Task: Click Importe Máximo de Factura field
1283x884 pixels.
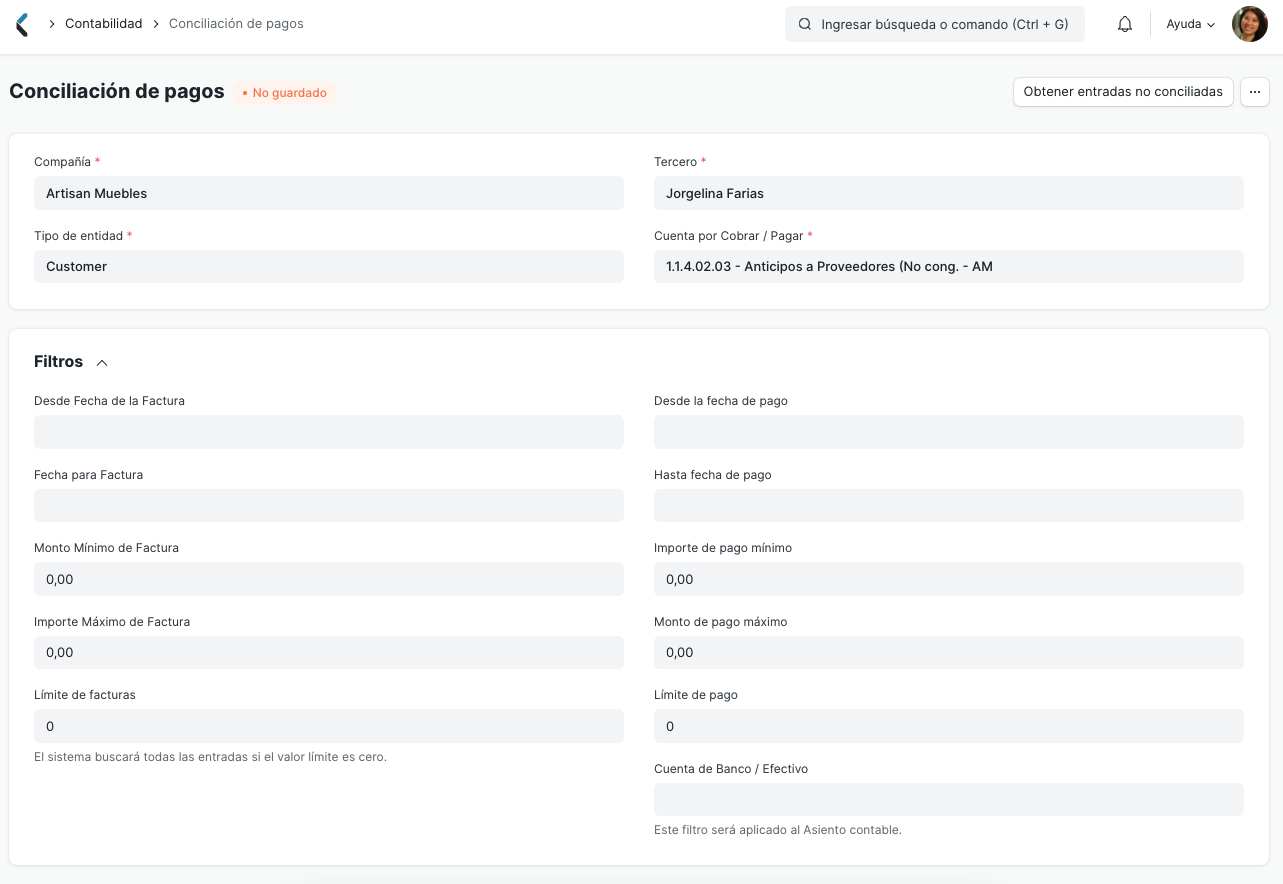Action: (329, 652)
